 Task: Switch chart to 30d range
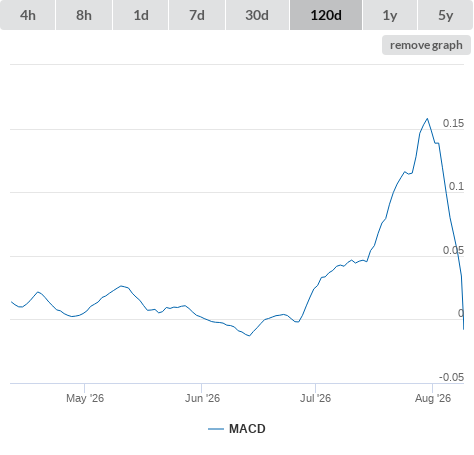tap(257, 15)
